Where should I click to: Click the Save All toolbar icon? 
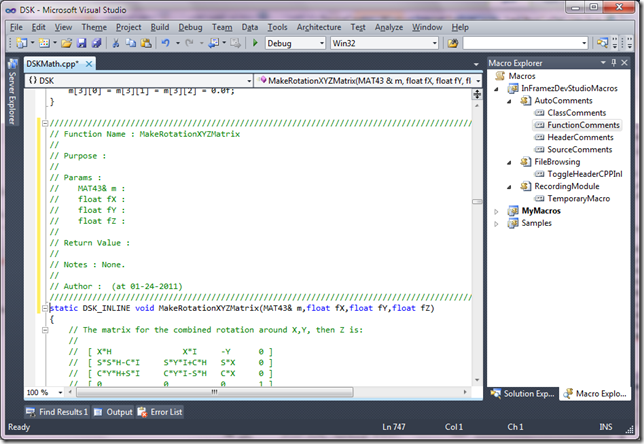(97, 43)
